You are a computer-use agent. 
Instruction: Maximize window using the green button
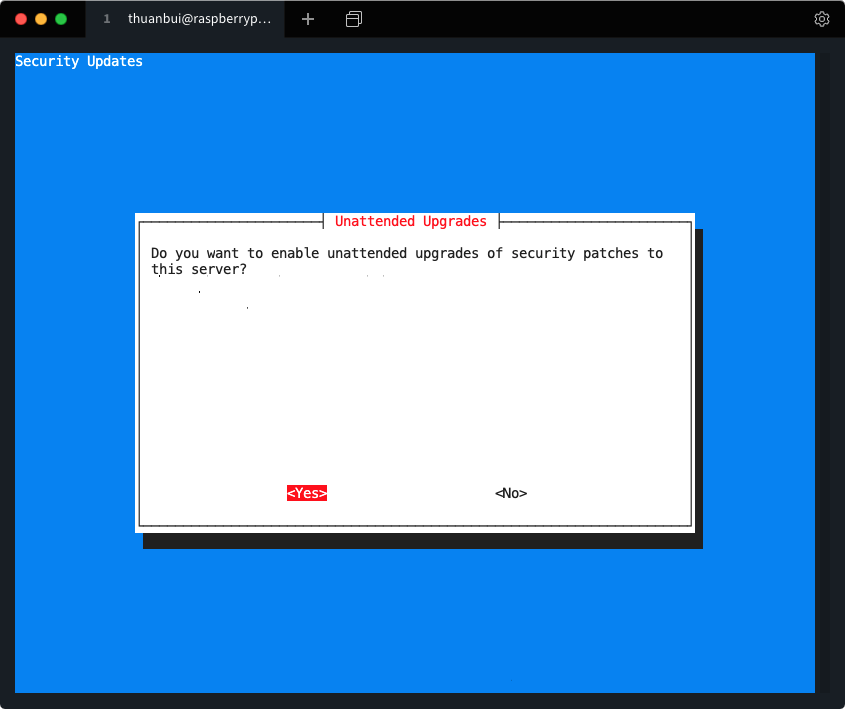coord(61,19)
